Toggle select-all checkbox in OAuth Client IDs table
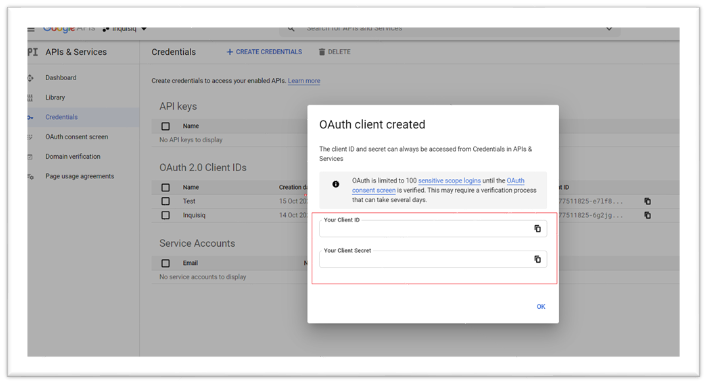Viewport: 710px width, 386px height. (x=166, y=187)
